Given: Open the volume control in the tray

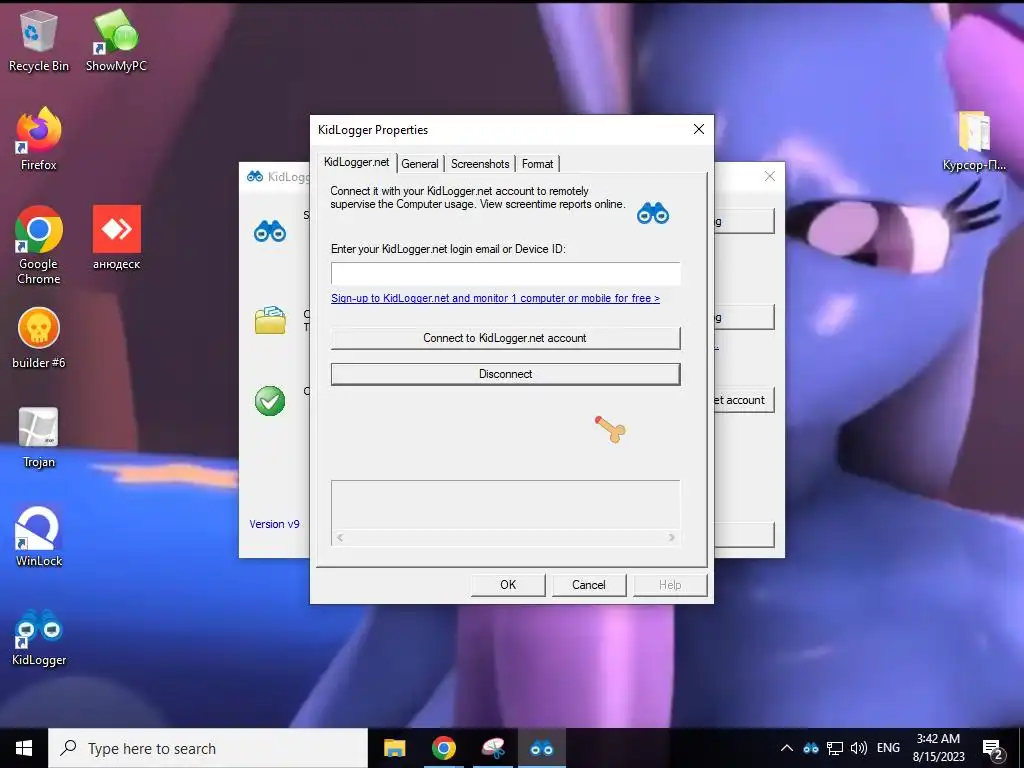Looking at the screenshot, I should (859, 748).
